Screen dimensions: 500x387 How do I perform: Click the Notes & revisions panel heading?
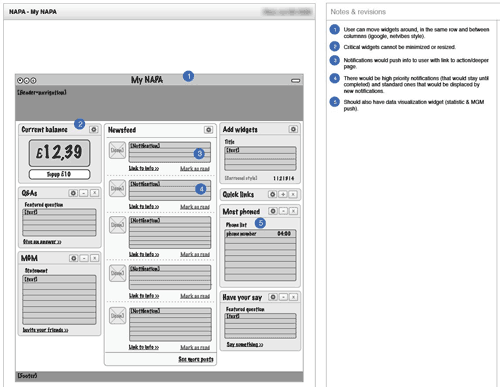click(358, 12)
